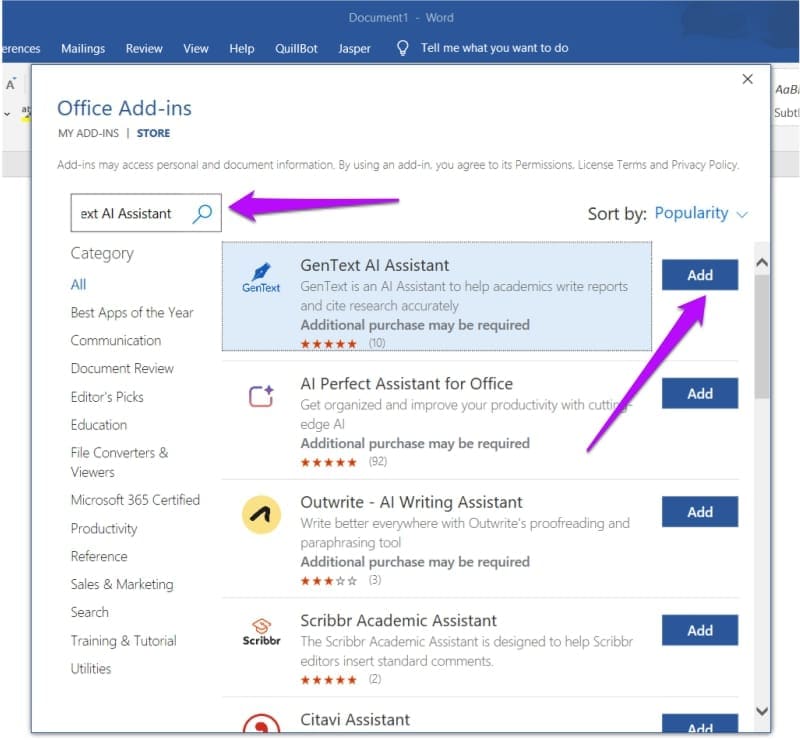
Task: Click the lightbulb Tell me icon
Action: [x=403, y=48]
